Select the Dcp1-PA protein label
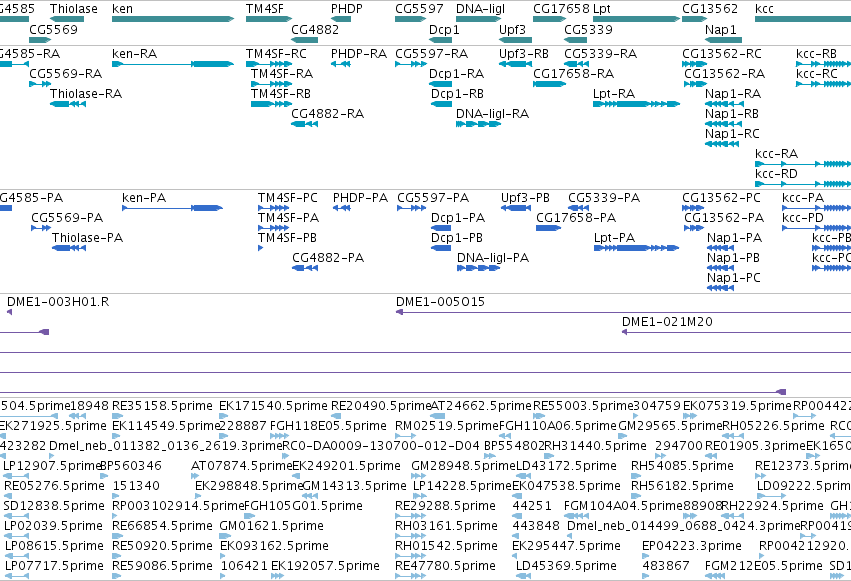This screenshot has width=851, height=581. click(458, 218)
